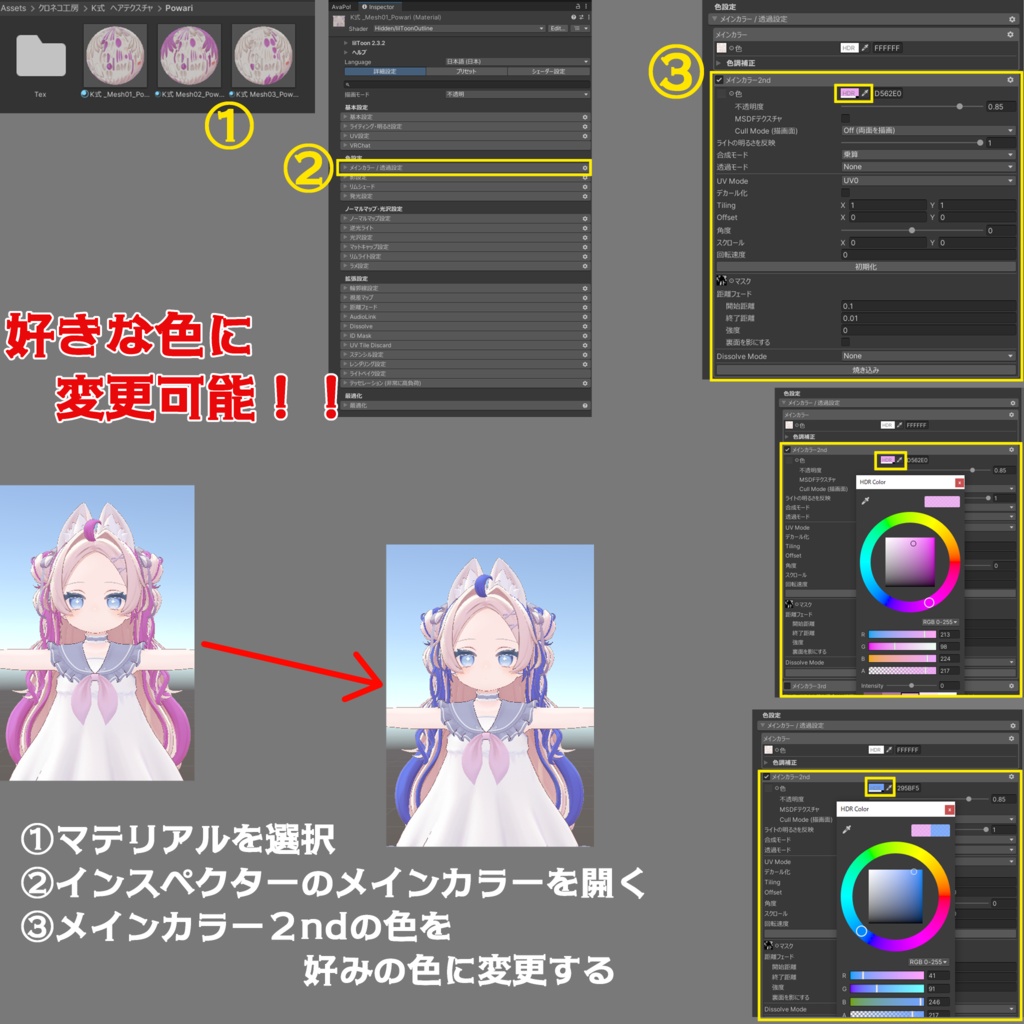The width and height of the screenshot is (1024, 1024).
Task: Open gear menu on the ID Mask row
Action: 585,336
